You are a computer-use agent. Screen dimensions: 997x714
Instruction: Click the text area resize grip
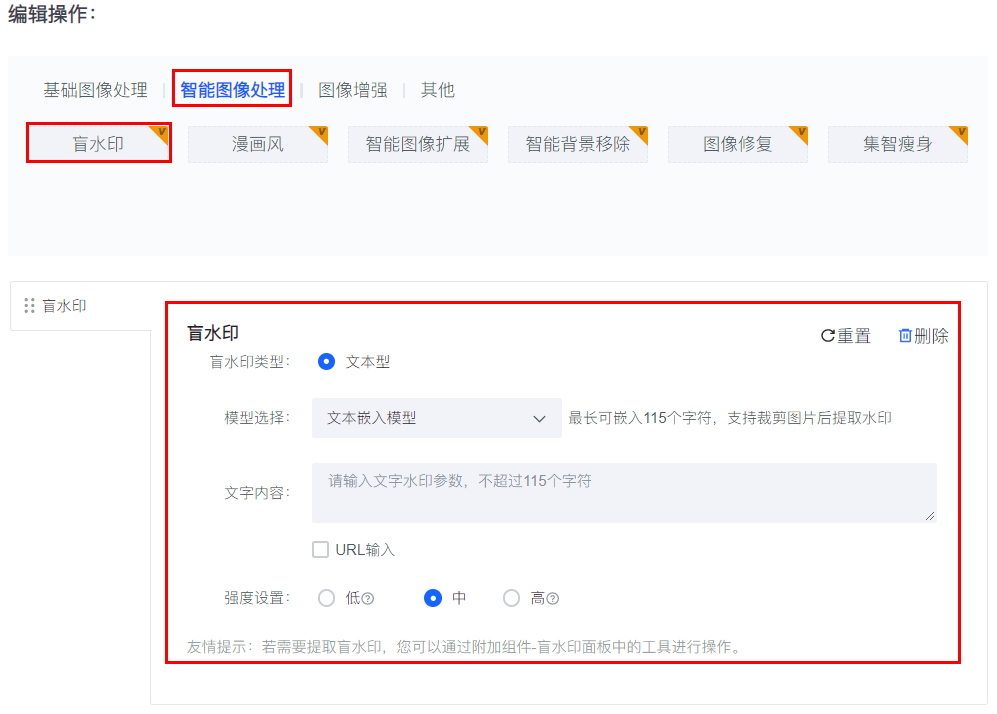pyautogui.click(x=930, y=516)
